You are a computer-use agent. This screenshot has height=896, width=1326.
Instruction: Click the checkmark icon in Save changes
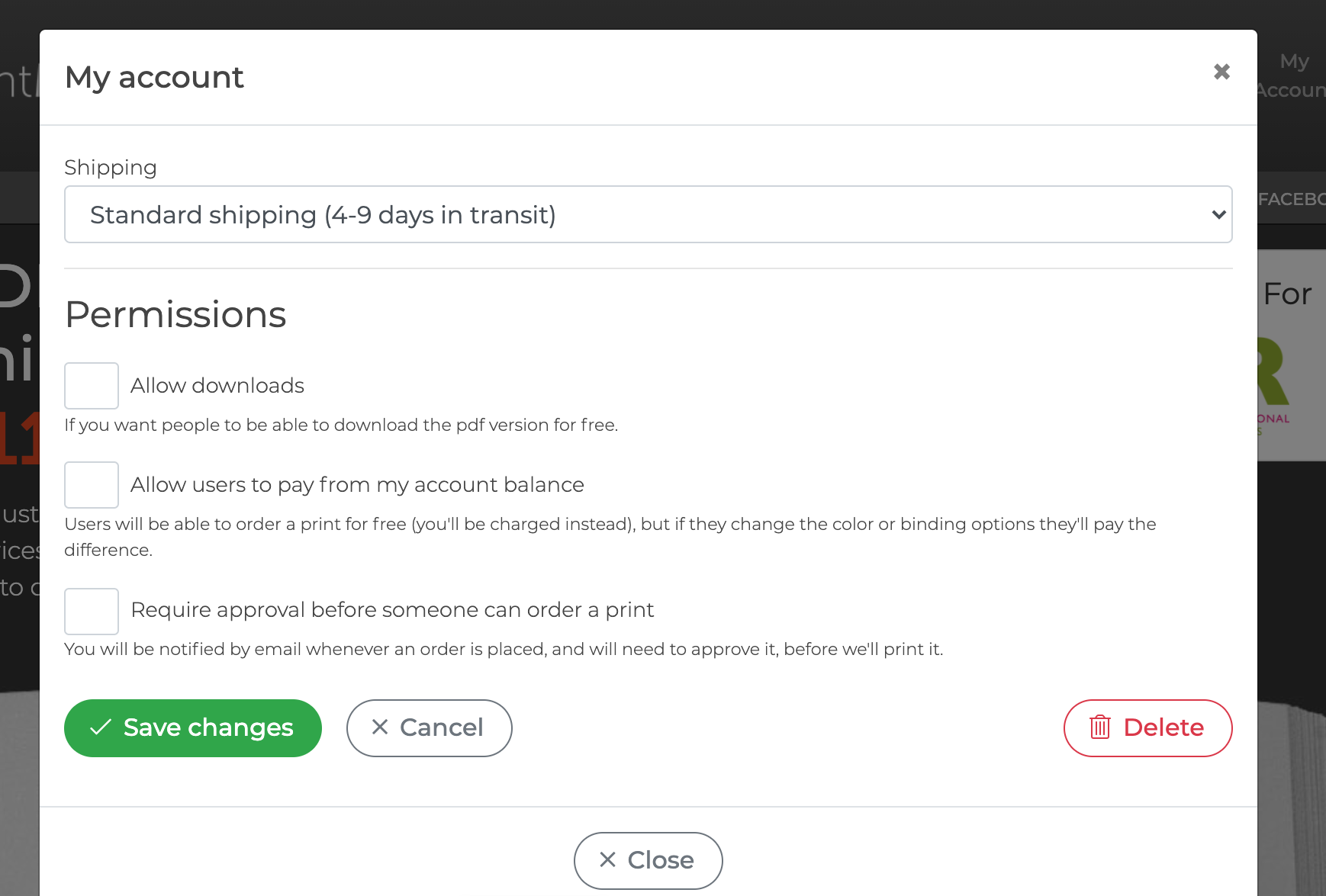coord(101,727)
